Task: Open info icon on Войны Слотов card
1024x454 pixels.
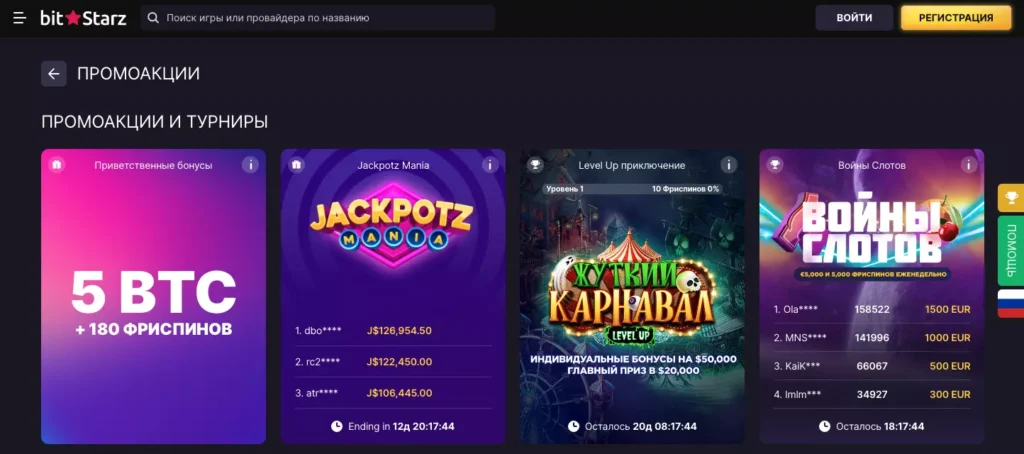Action: (x=968, y=165)
